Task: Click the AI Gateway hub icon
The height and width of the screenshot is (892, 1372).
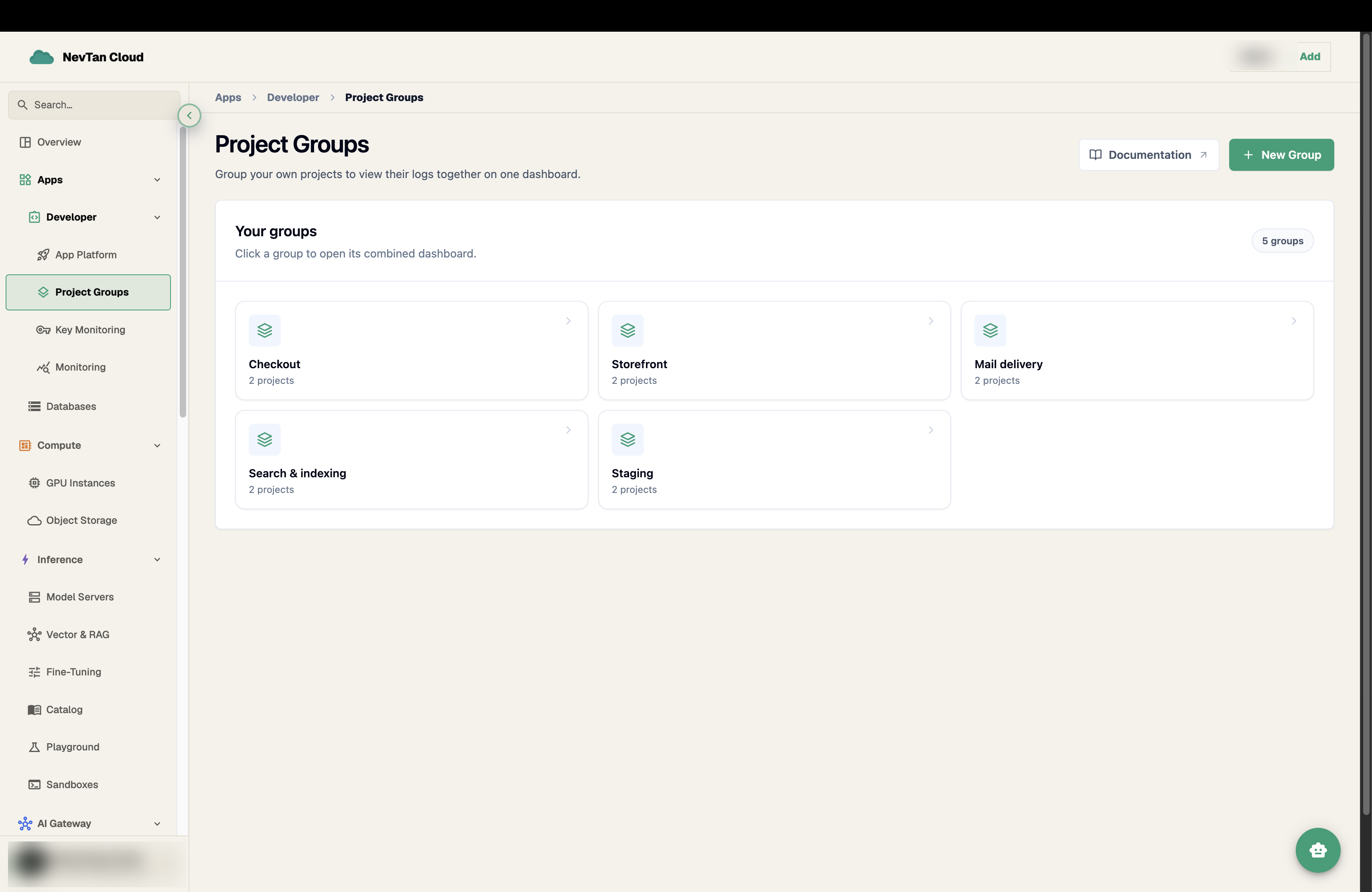Action: [25, 823]
